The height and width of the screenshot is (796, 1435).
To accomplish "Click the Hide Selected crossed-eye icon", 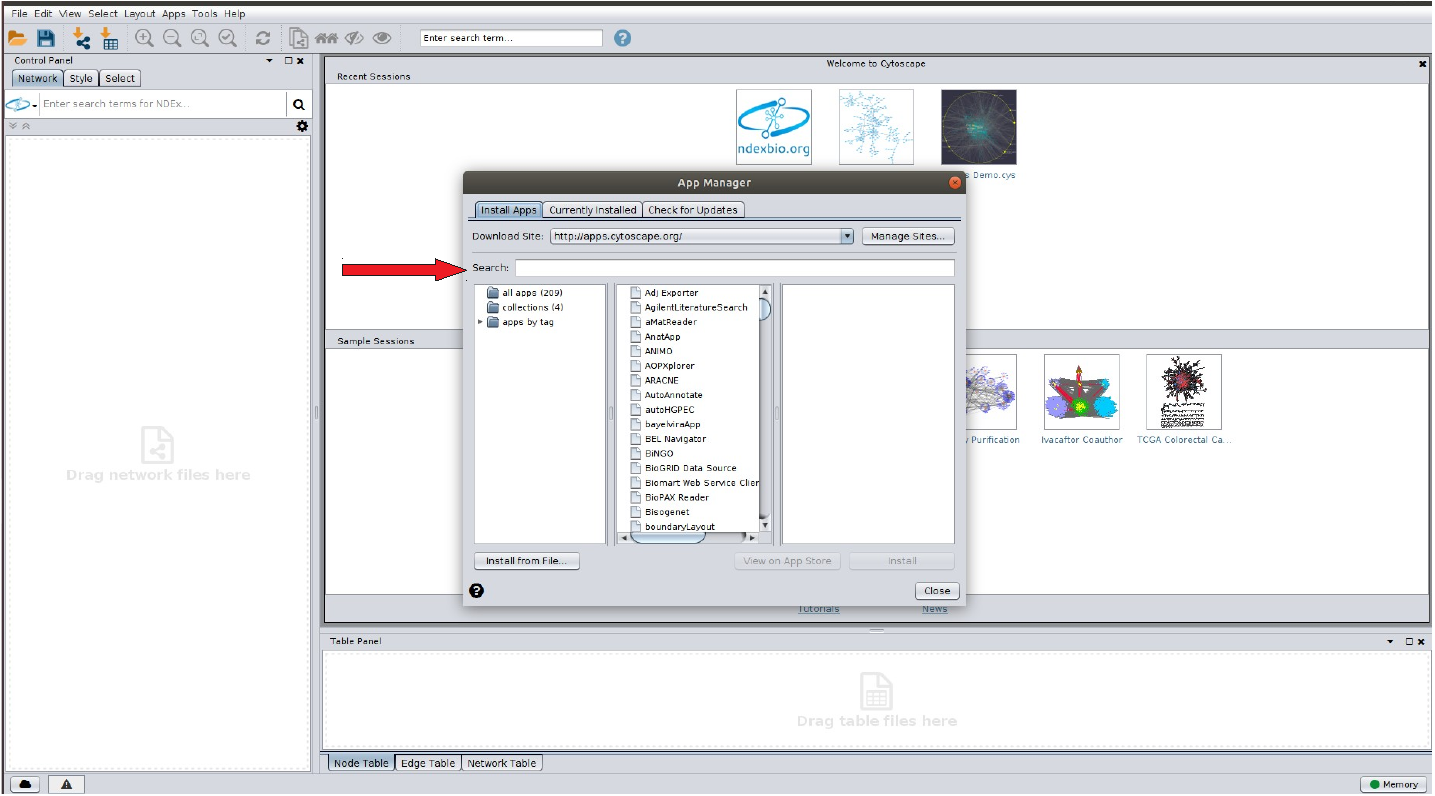I will pyautogui.click(x=354, y=38).
